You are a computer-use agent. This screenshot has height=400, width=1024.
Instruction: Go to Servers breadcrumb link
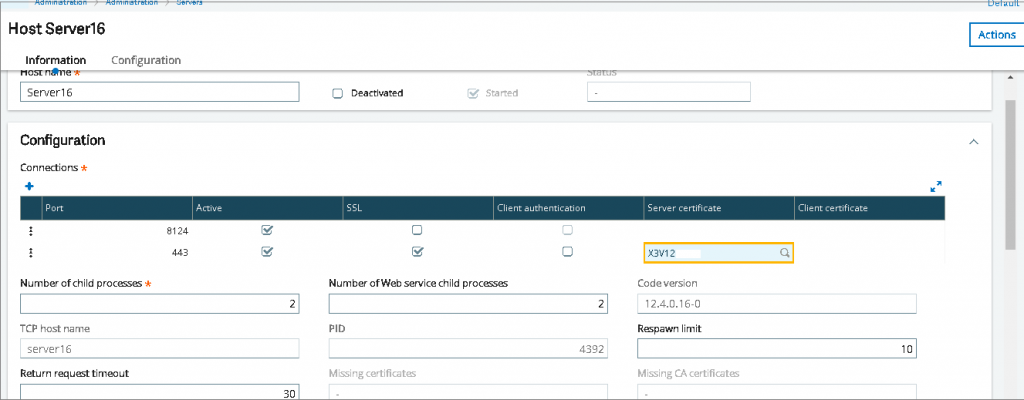[x=189, y=3]
